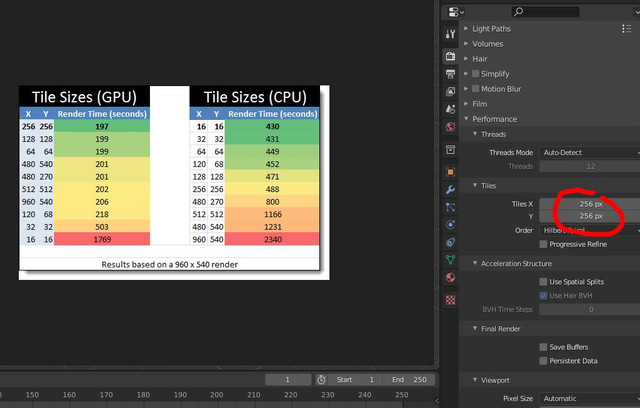Click the Threads count field
The height and width of the screenshot is (408, 640).
pos(589,166)
